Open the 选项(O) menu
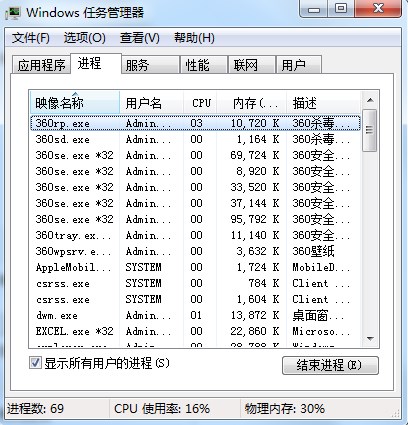 (x=85, y=38)
